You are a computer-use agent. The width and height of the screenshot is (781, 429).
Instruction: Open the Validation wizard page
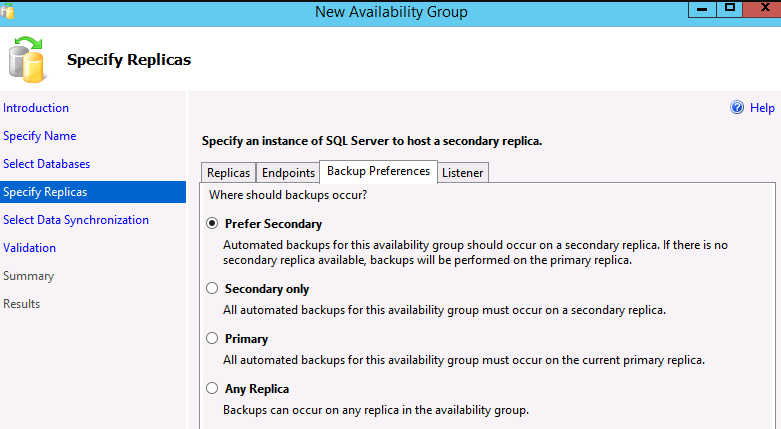(29, 248)
